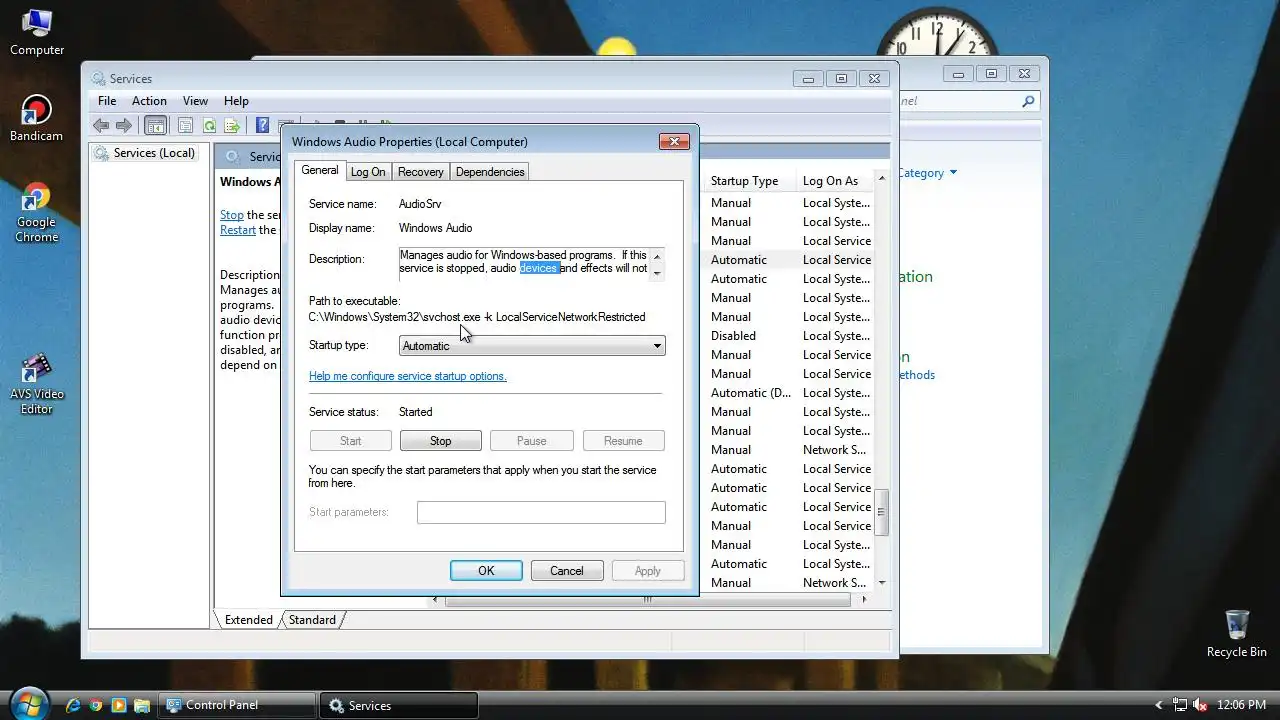Click the services list scroll-down arrow
Image resolution: width=1280 pixels, height=720 pixels.
[x=882, y=583]
